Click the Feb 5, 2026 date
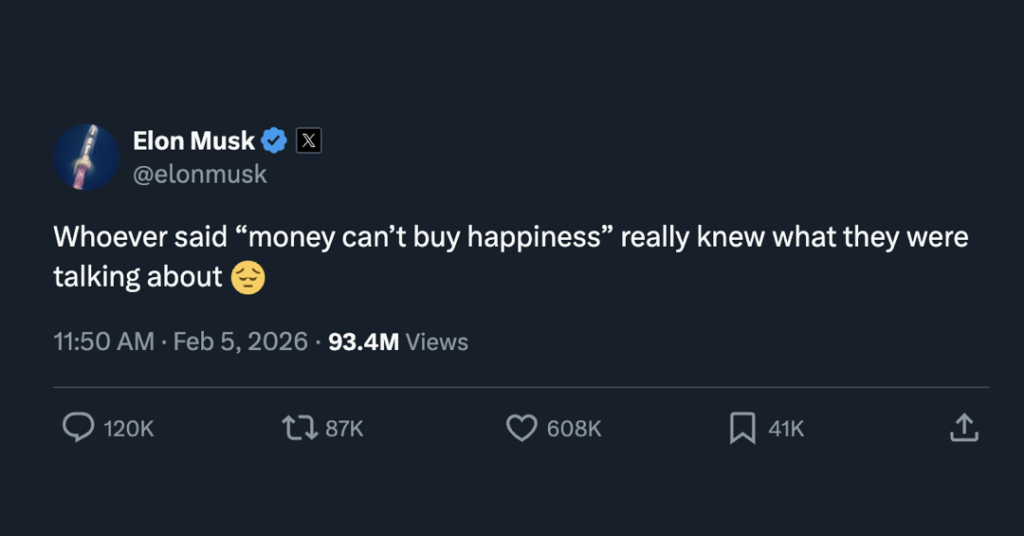This screenshot has height=536, width=1024. point(240,342)
